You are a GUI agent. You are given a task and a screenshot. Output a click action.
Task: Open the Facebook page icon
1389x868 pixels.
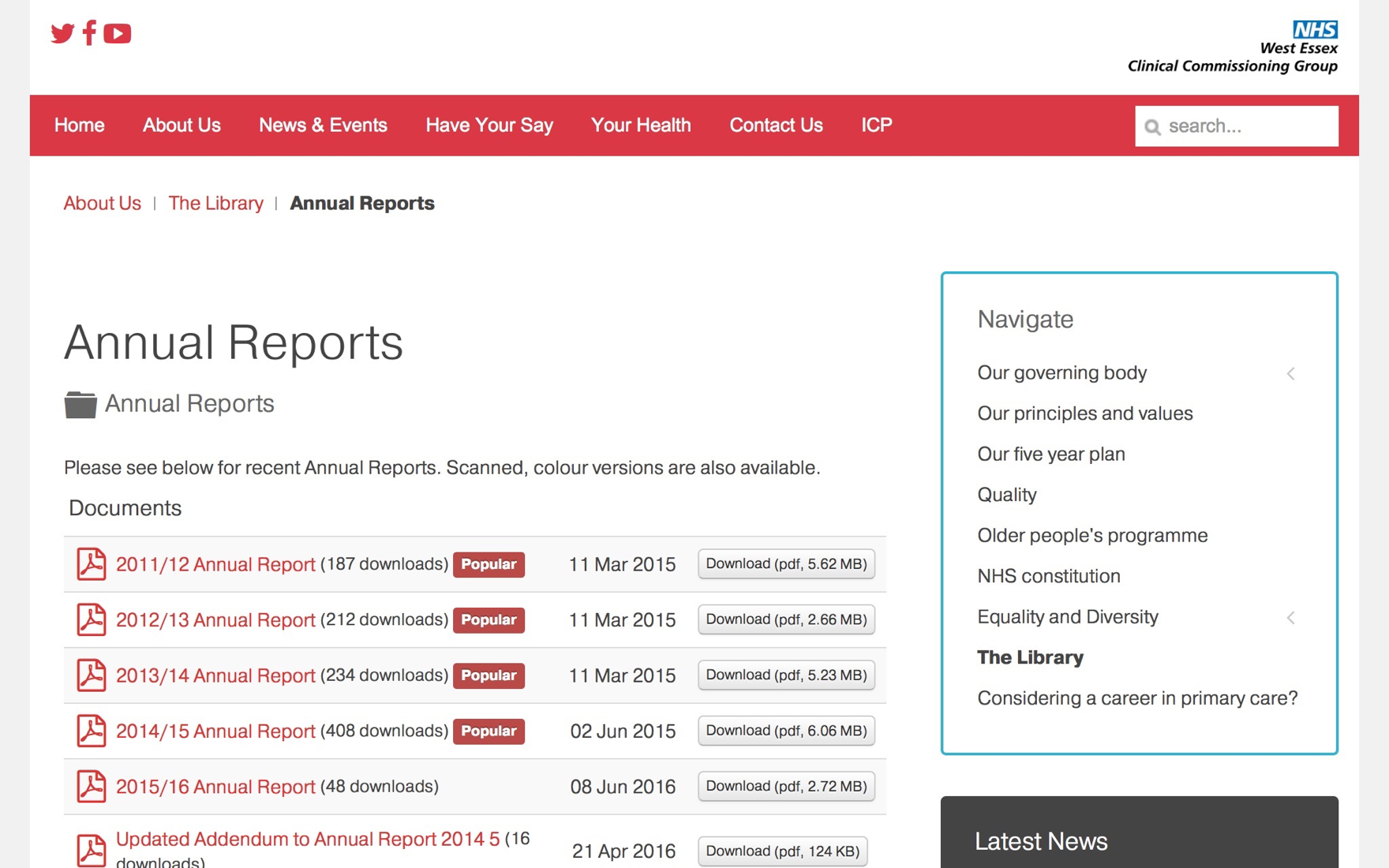[90, 33]
